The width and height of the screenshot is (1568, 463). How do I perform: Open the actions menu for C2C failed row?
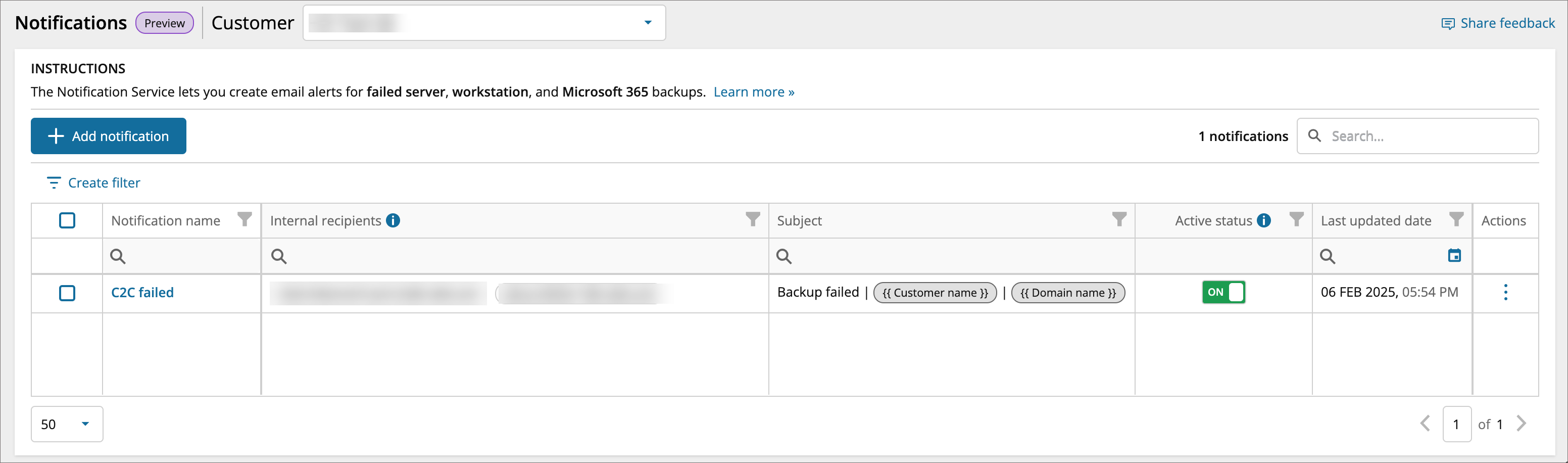coord(1505,293)
